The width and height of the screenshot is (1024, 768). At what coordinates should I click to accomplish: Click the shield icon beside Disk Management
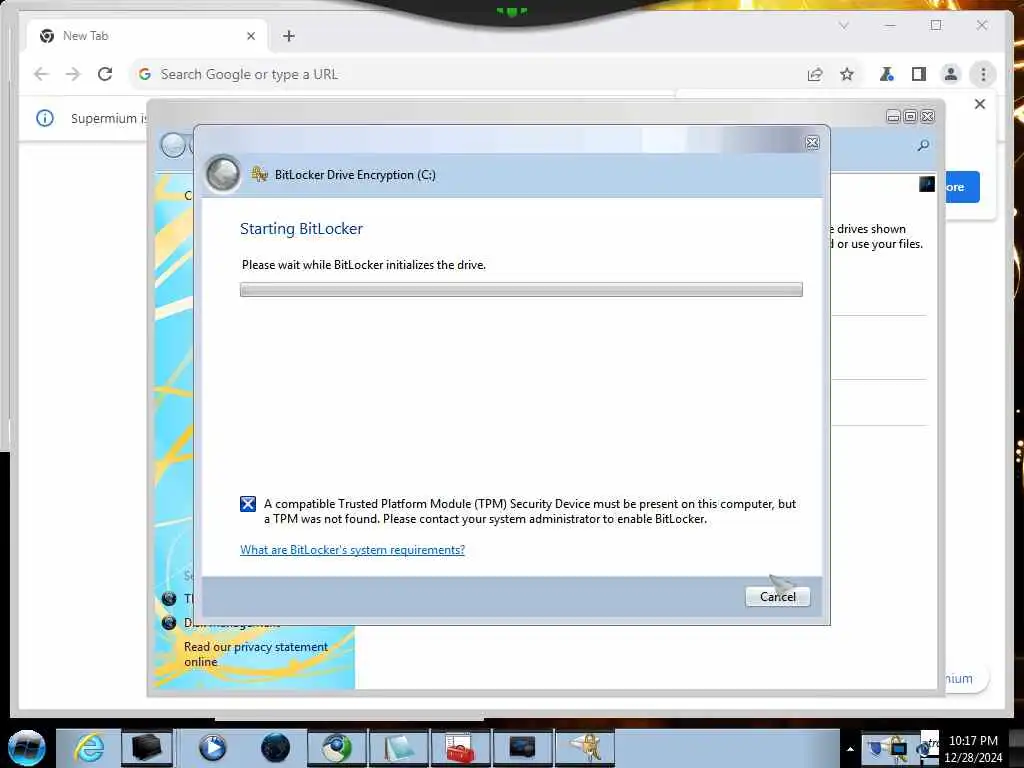click(x=169, y=622)
